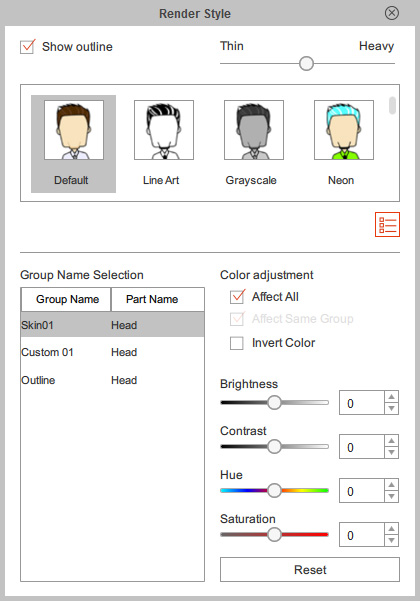
Task: Increase Contrast with the up arrow
Action: click(x=391, y=441)
